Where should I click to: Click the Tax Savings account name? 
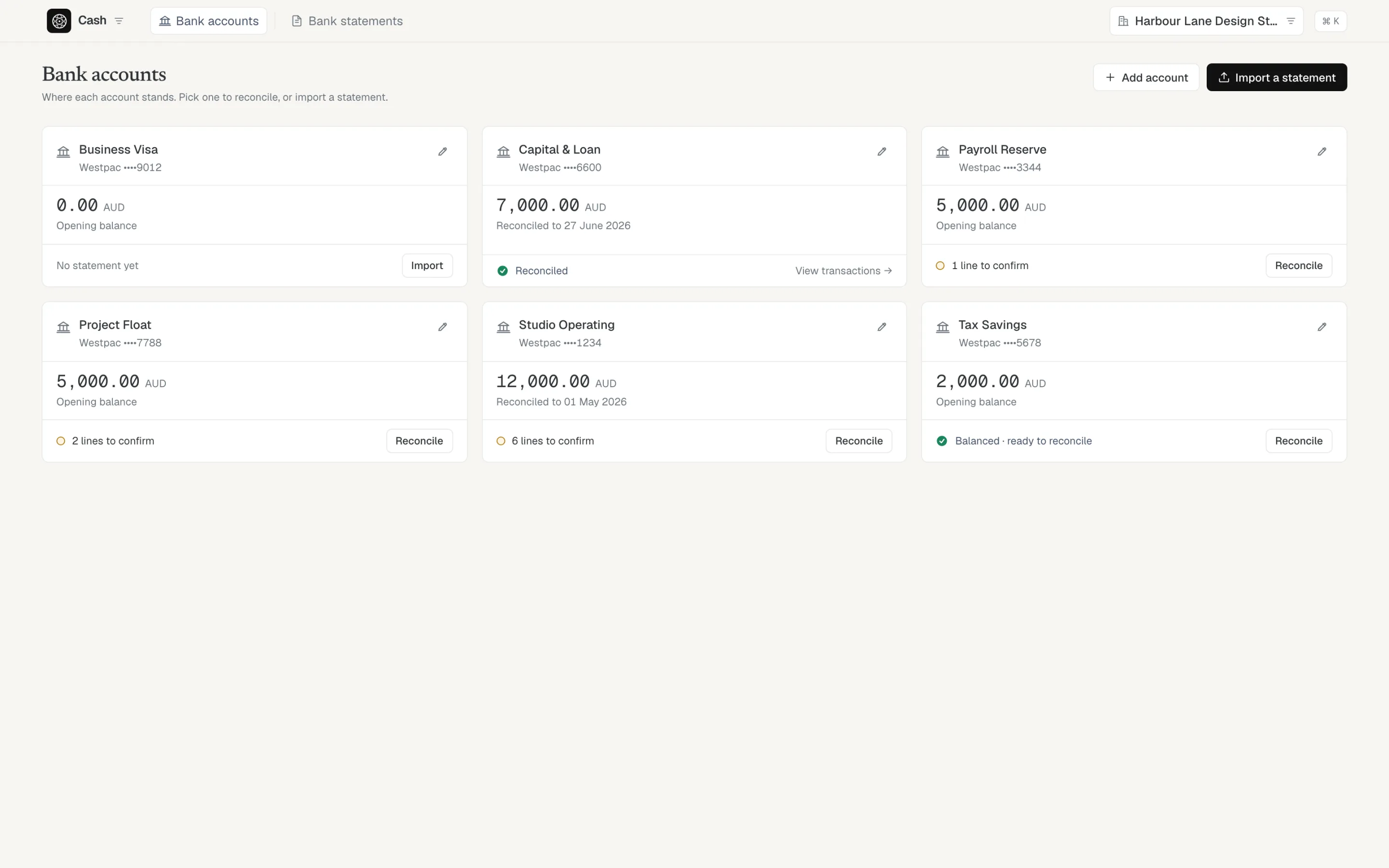click(993, 325)
